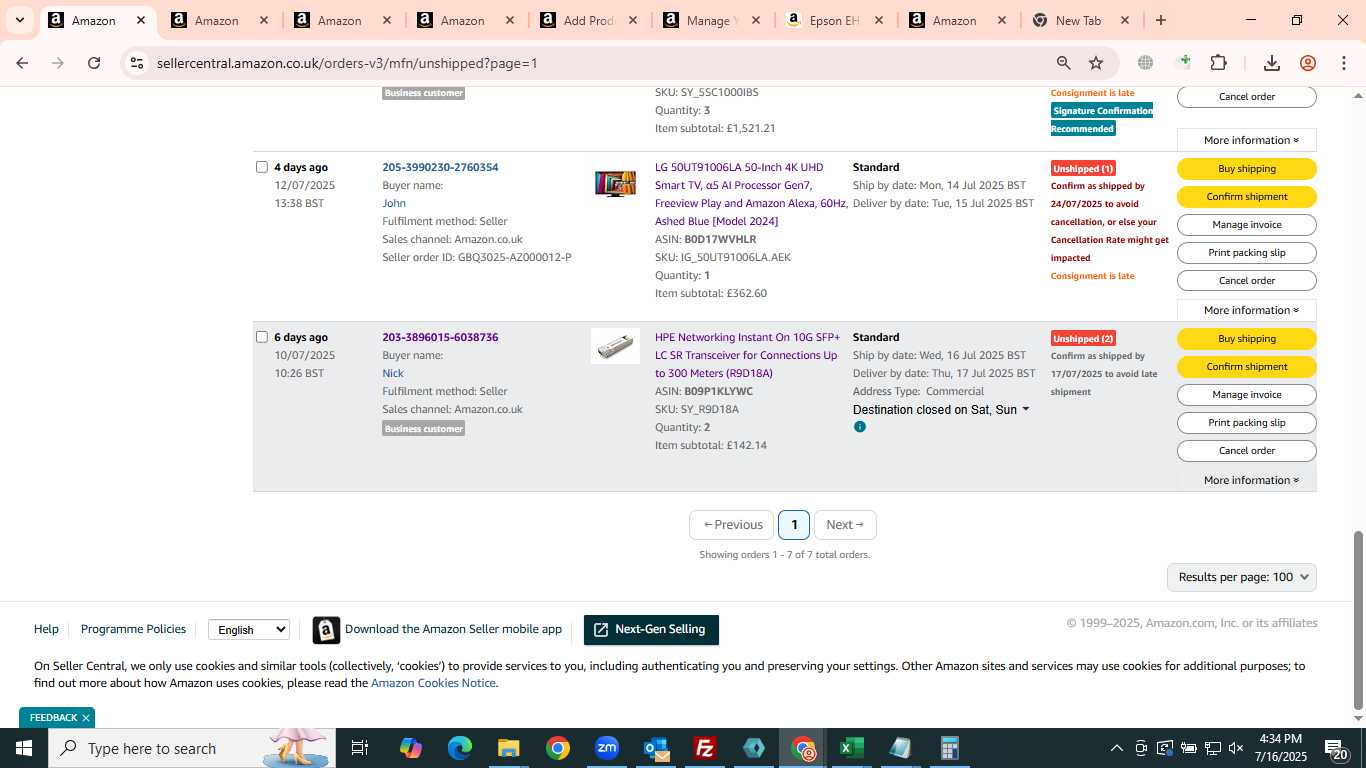Click the volume icon in system tray

point(1236,748)
